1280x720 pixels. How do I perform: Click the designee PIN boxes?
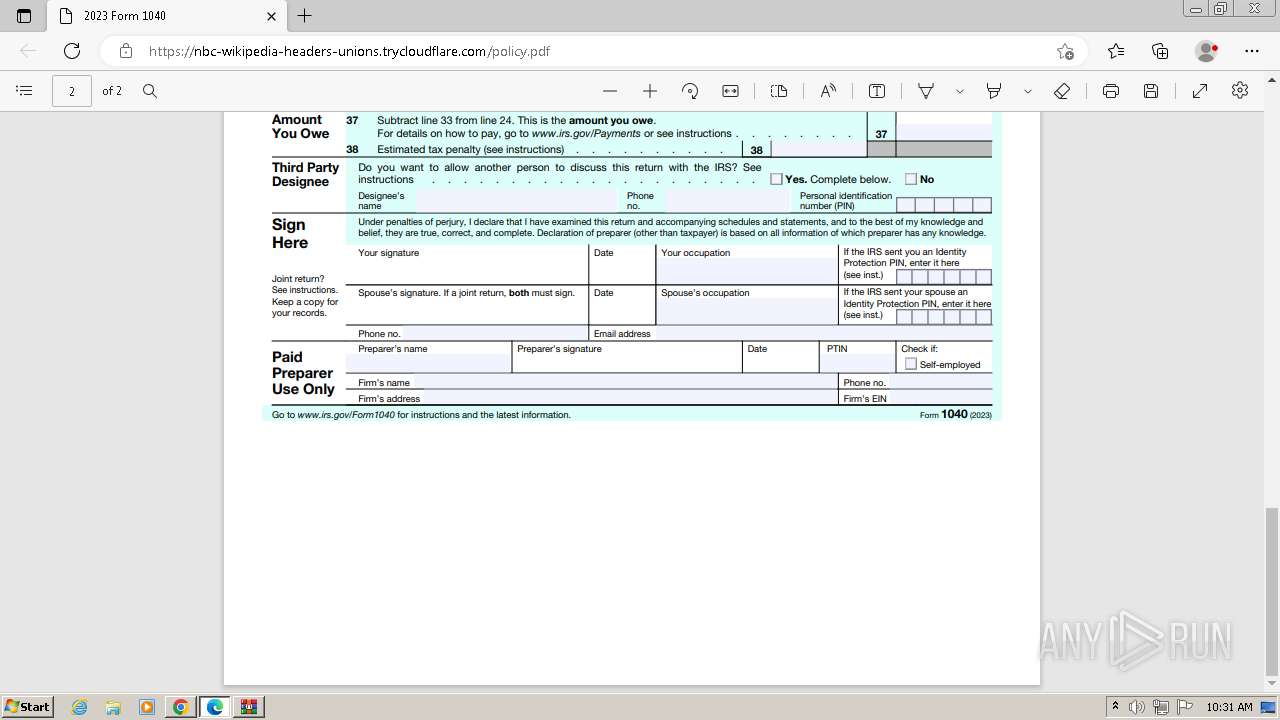[944, 204]
